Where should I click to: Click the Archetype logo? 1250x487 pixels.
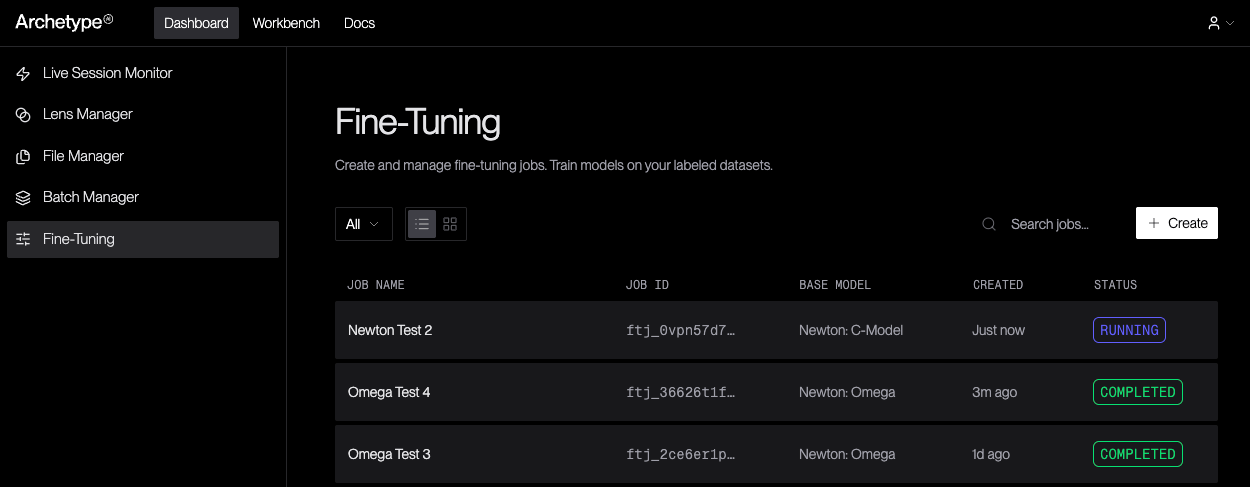pos(64,22)
